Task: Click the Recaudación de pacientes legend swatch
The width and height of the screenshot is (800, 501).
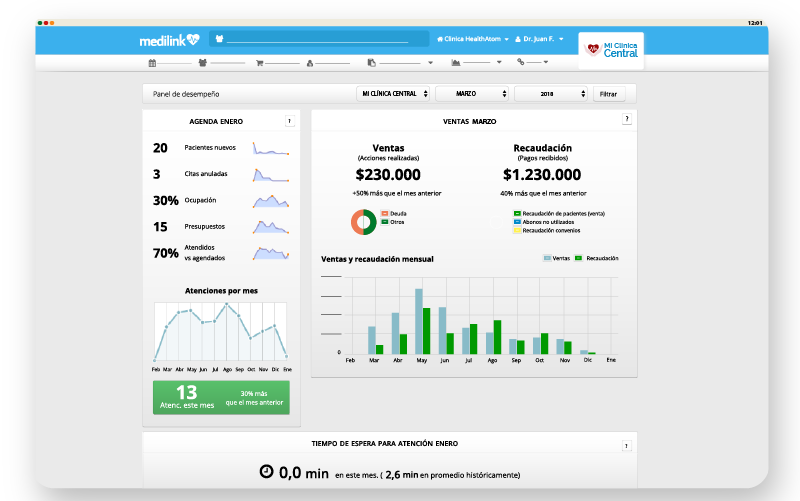Action: point(517,214)
